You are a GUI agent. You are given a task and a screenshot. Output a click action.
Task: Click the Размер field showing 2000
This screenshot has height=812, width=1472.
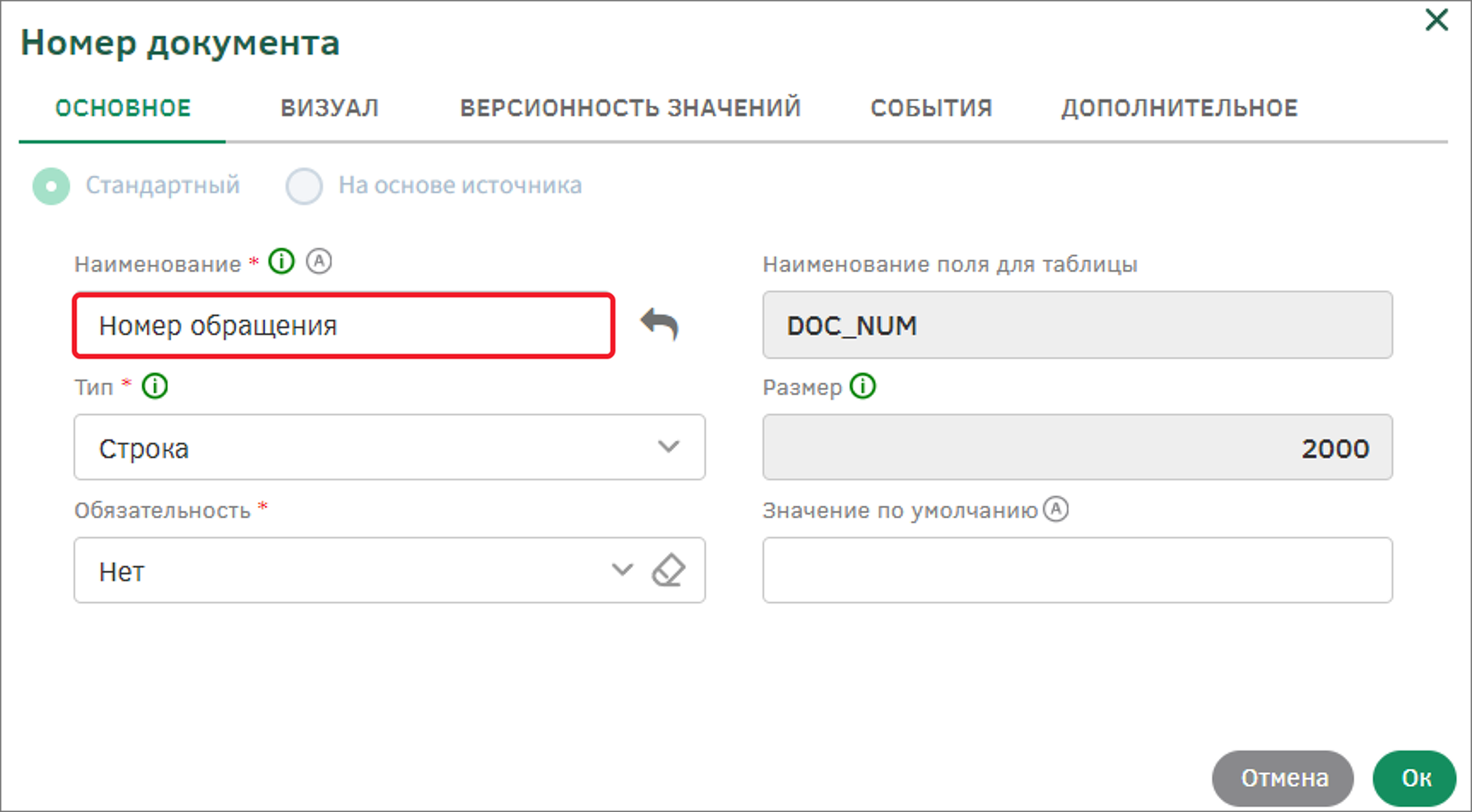point(1077,447)
